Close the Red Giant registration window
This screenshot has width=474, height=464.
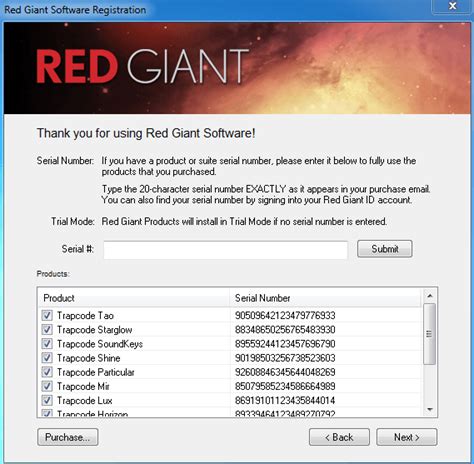tap(452, 6)
